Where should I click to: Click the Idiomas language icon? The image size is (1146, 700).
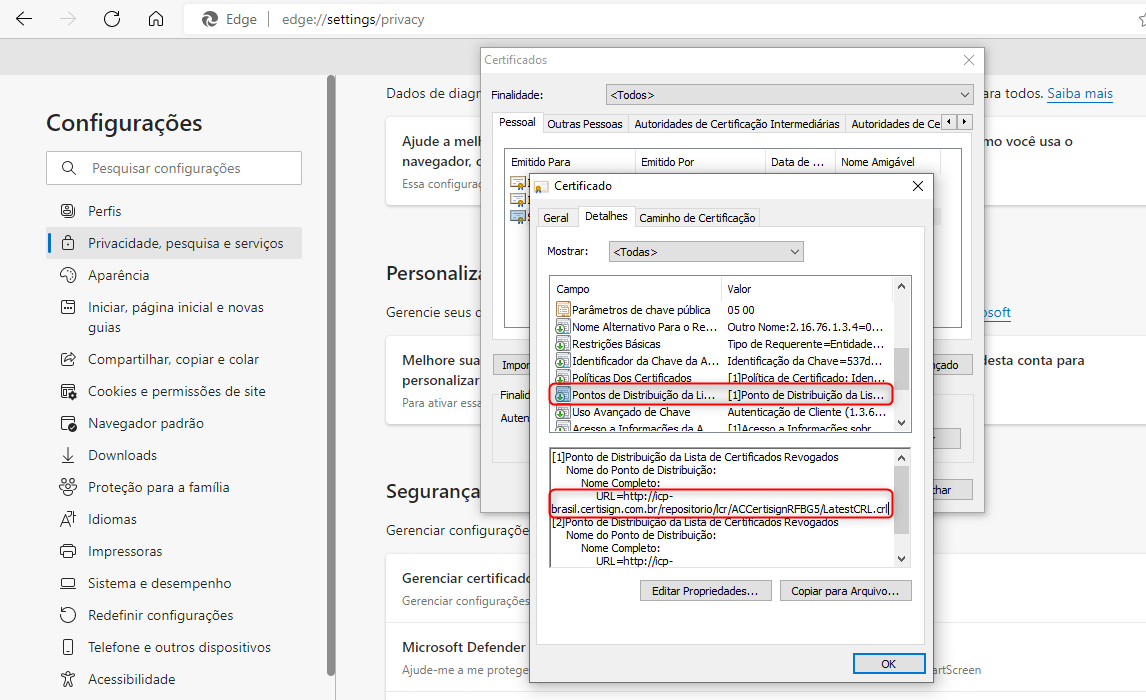[x=68, y=519]
